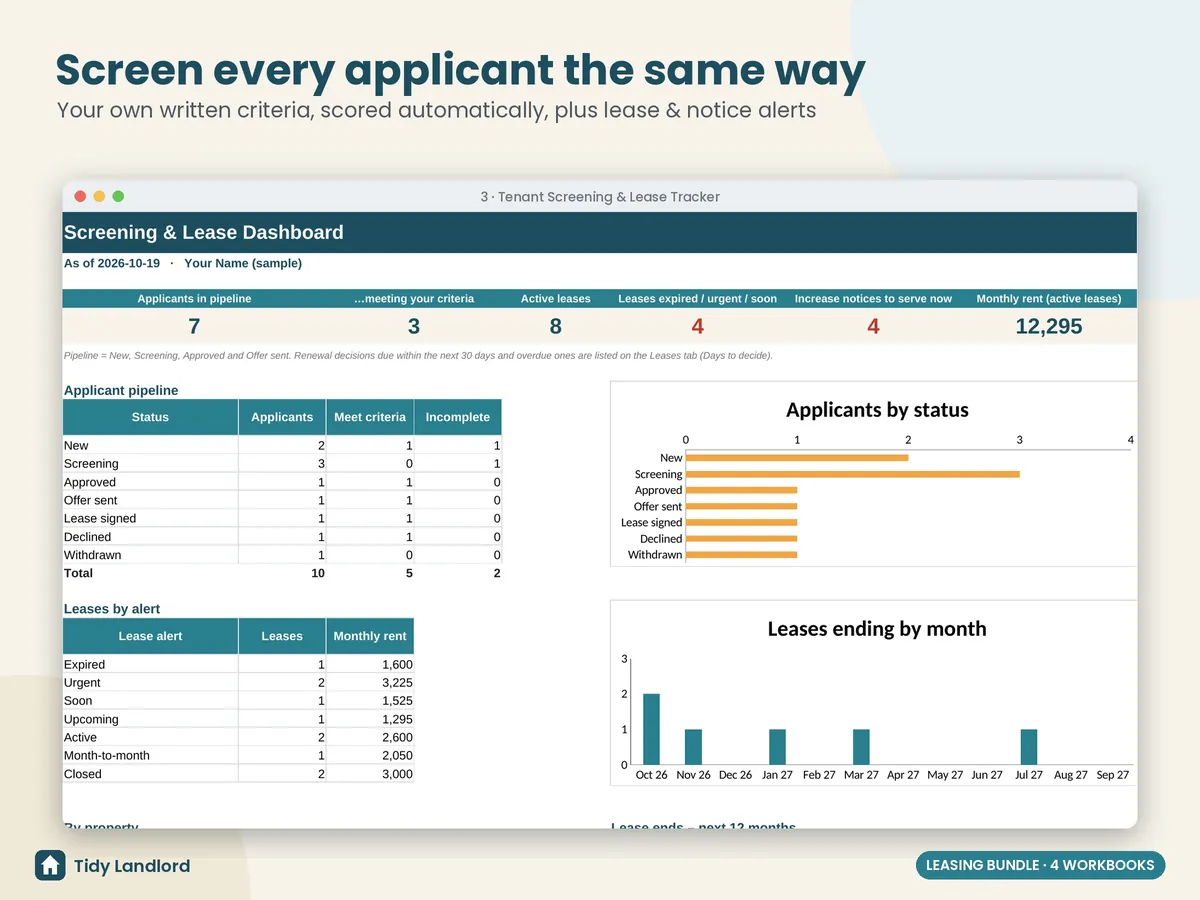Select the New status row cell
The image size is (1200, 900).
point(150,445)
